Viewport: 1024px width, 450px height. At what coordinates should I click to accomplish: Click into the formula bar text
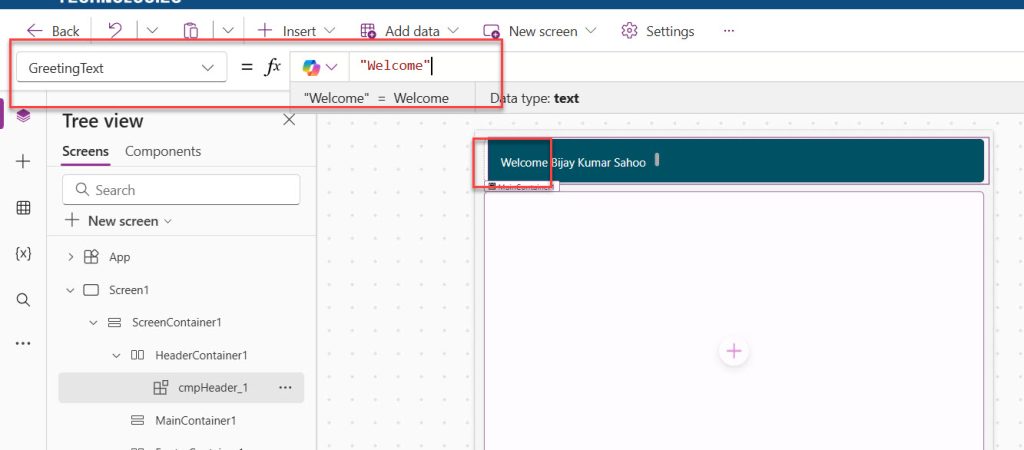point(396,66)
